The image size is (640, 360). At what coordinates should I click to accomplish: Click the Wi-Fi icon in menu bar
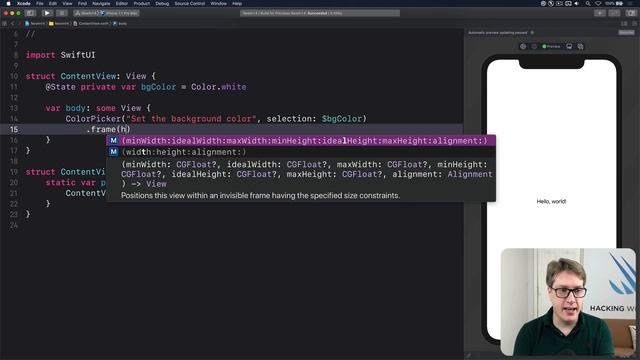[598, 3]
